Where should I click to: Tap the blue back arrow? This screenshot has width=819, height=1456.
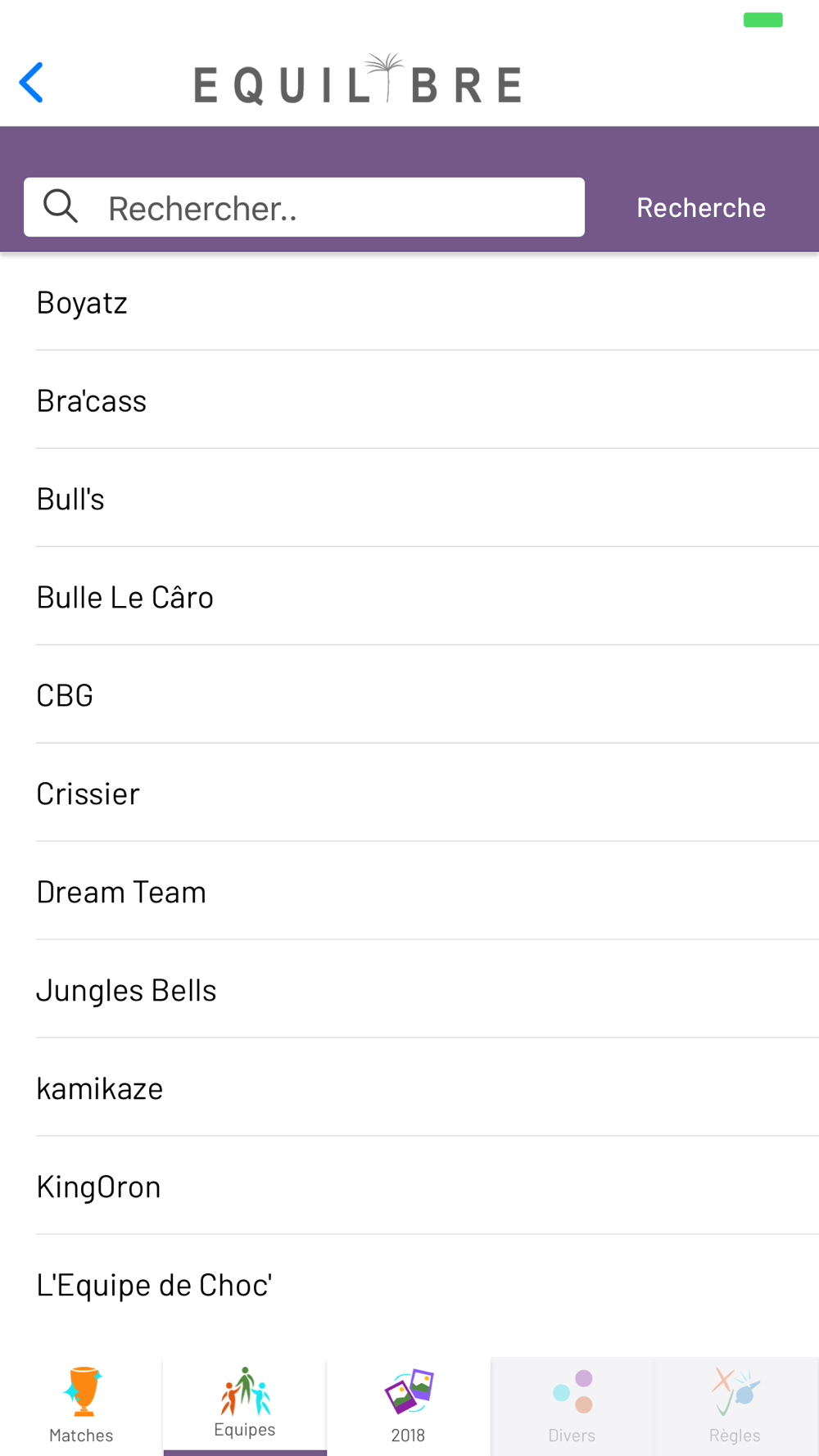click(31, 83)
